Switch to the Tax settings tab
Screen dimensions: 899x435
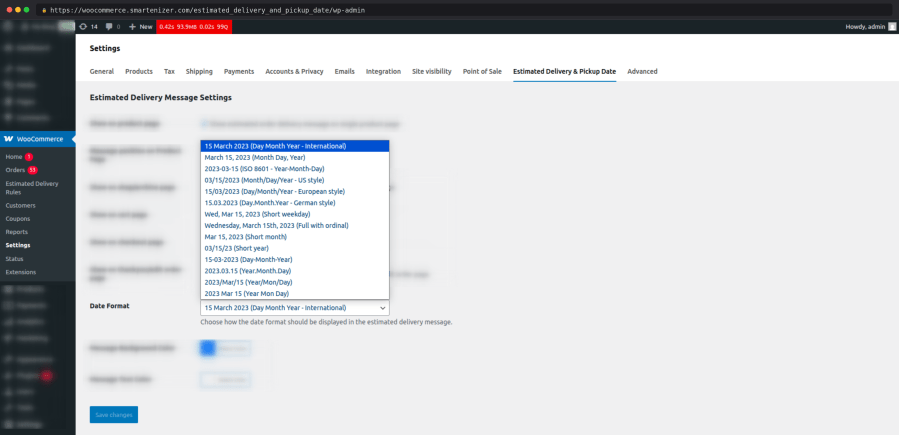pos(169,72)
